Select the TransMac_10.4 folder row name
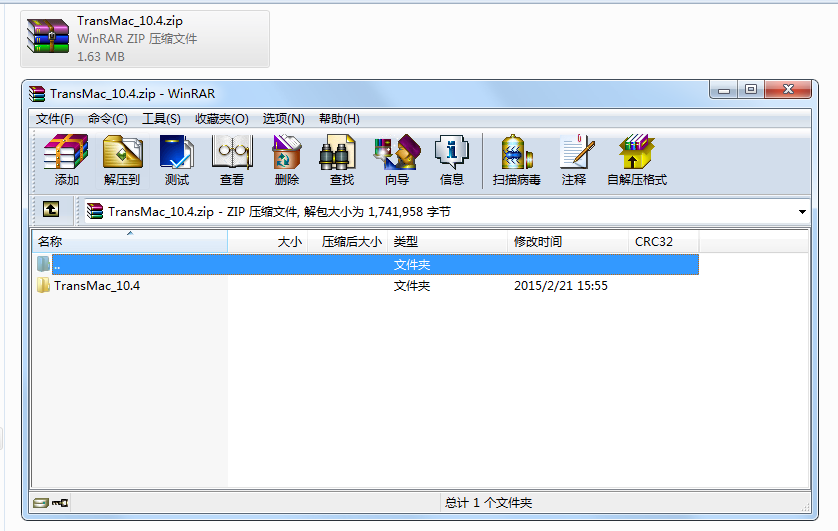Viewport: 838px width, 531px height. coord(97,286)
